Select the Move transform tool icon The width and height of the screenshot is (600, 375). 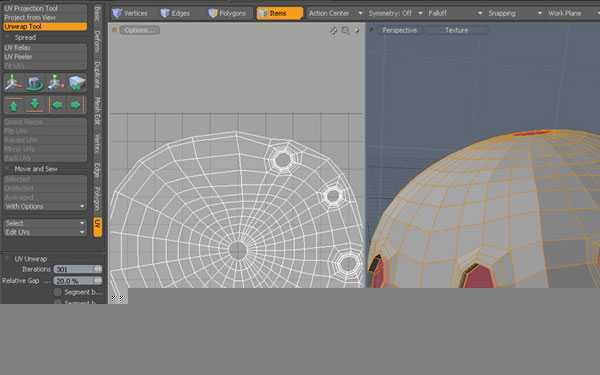click(13, 83)
